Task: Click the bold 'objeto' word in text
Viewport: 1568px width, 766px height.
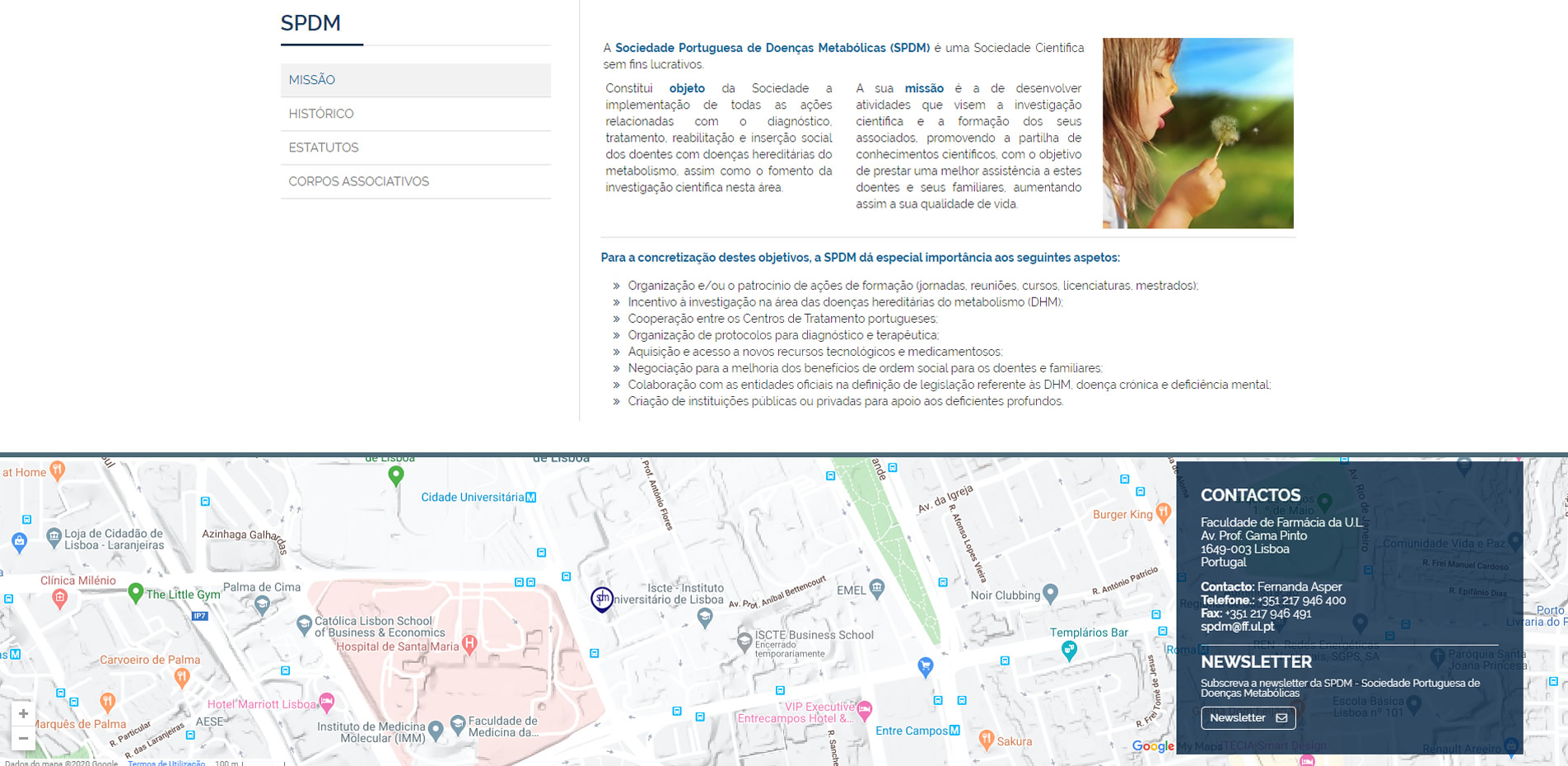Action: click(x=687, y=88)
